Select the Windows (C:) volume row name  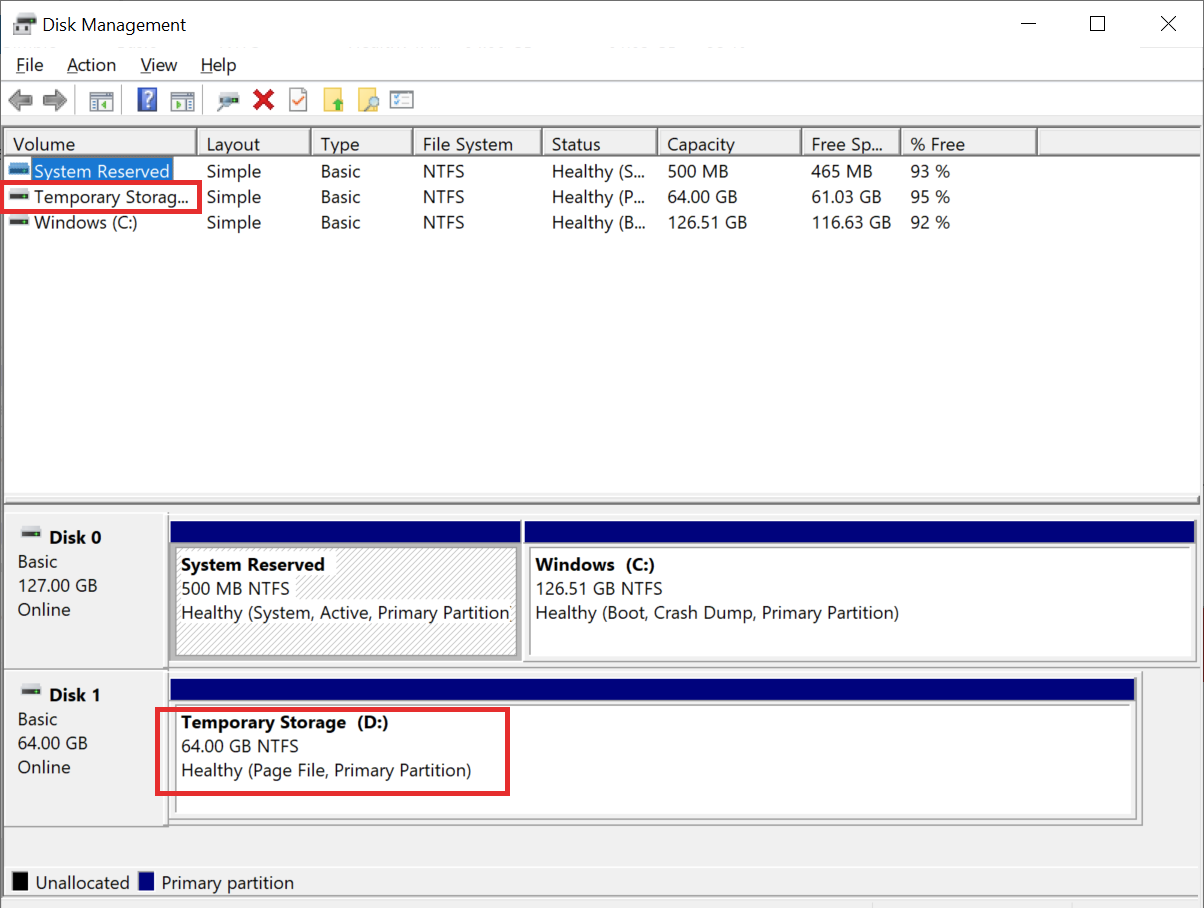pos(86,222)
